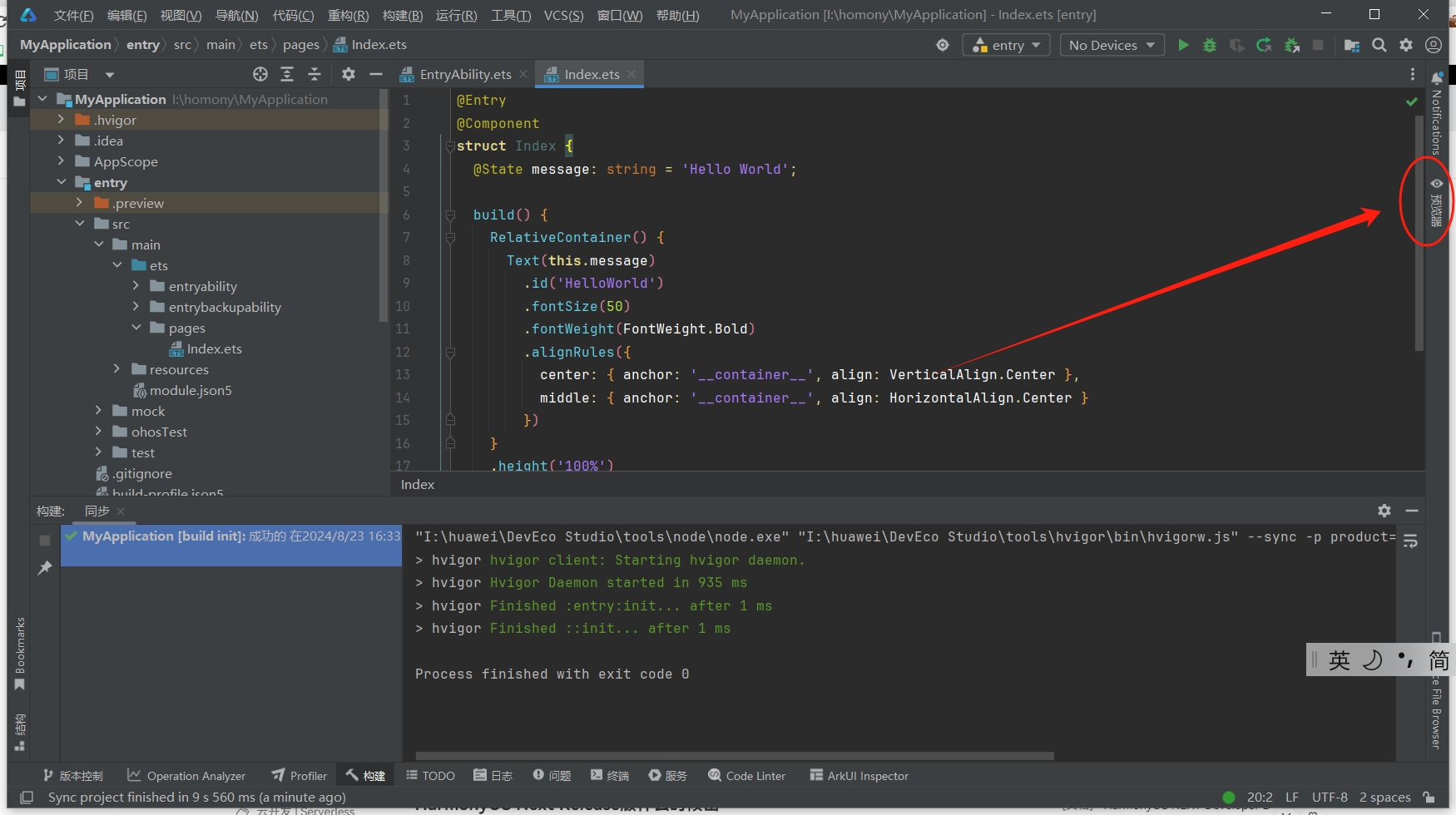Open settings using the top toolbar gear

[x=1406, y=45]
